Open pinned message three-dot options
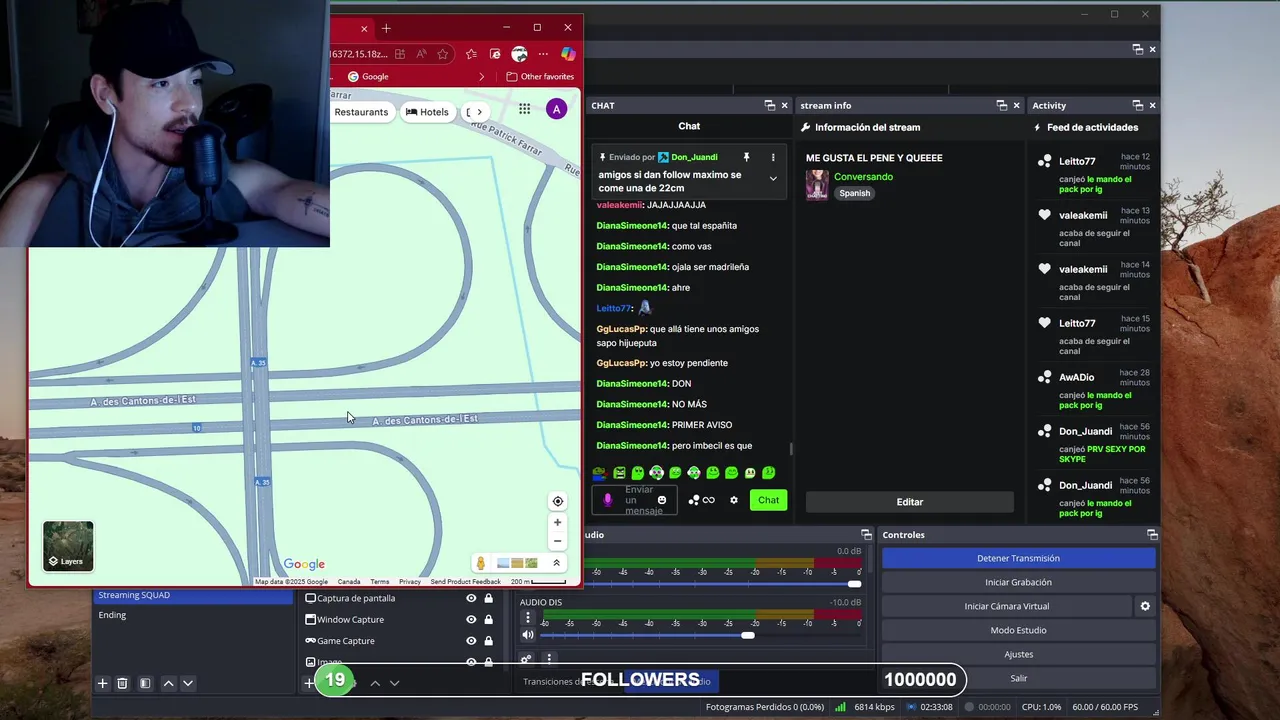 click(772, 157)
